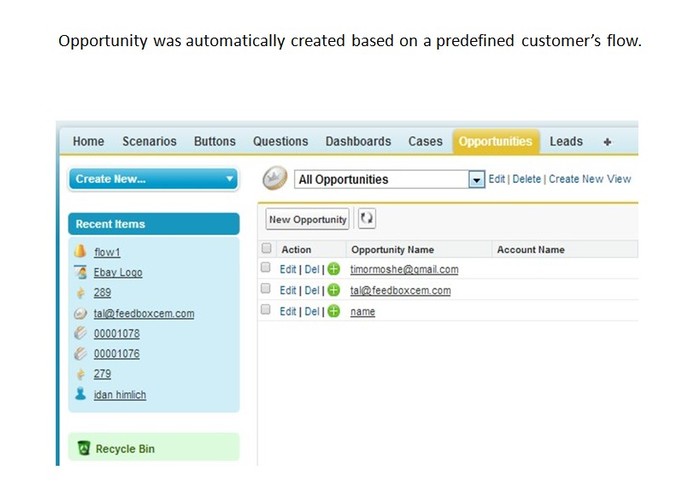The image size is (695, 494).
Task: Click the Action column header
Action: pyautogui.click(x=296, y=249)
